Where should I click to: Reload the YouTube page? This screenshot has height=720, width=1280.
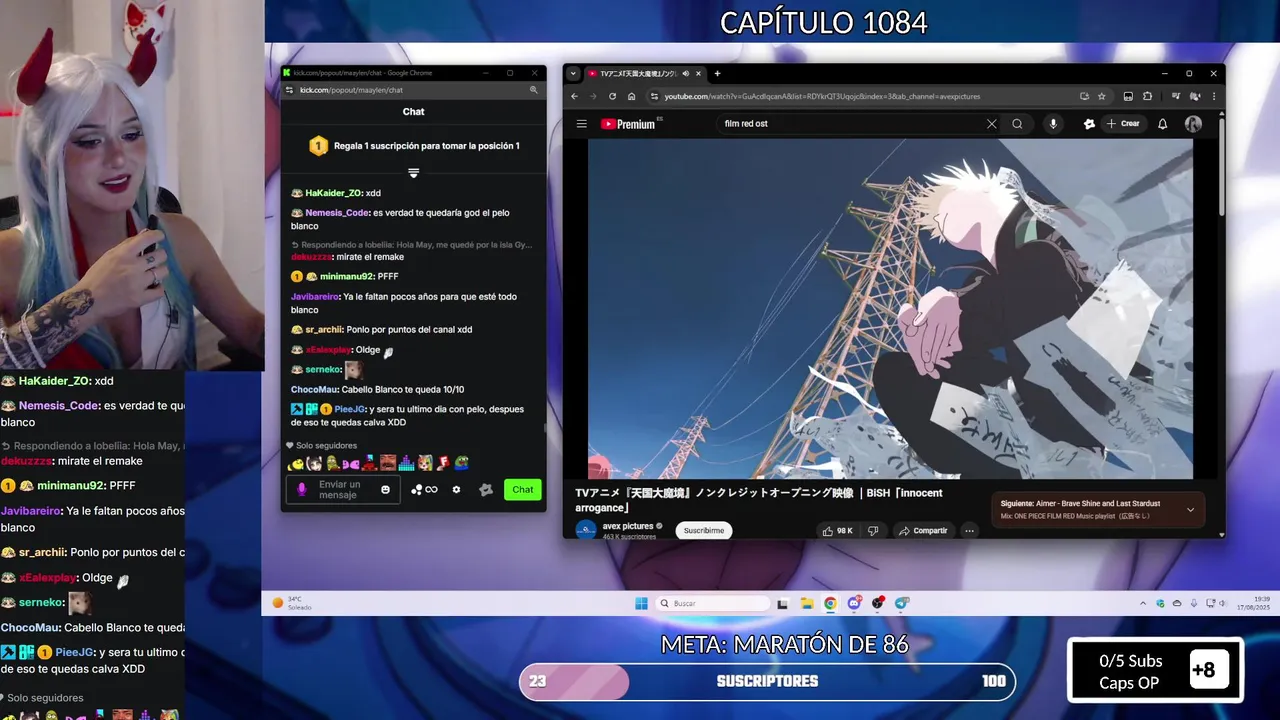coord(612,96)
